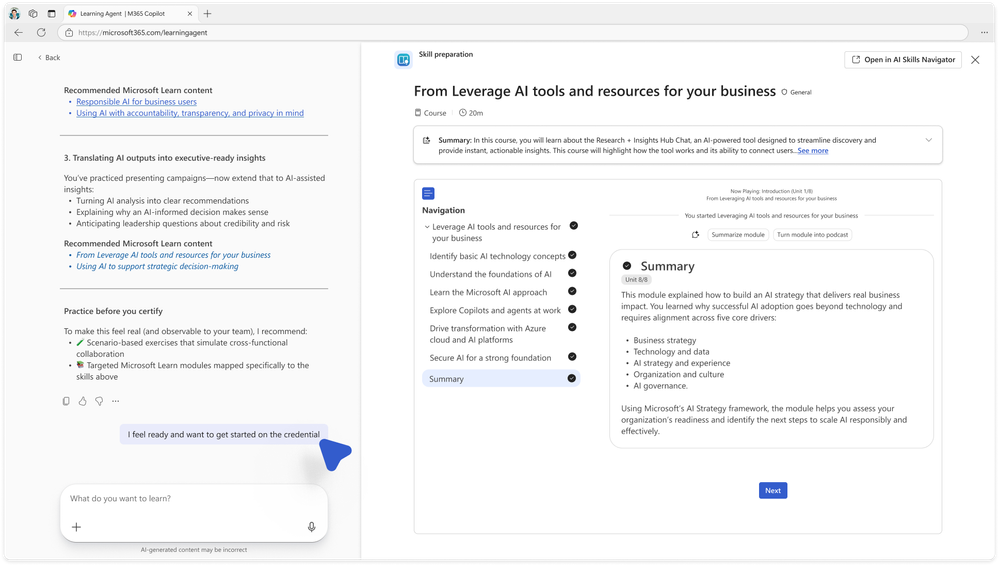Toggle the sidebar panel icon

(18, 57)
